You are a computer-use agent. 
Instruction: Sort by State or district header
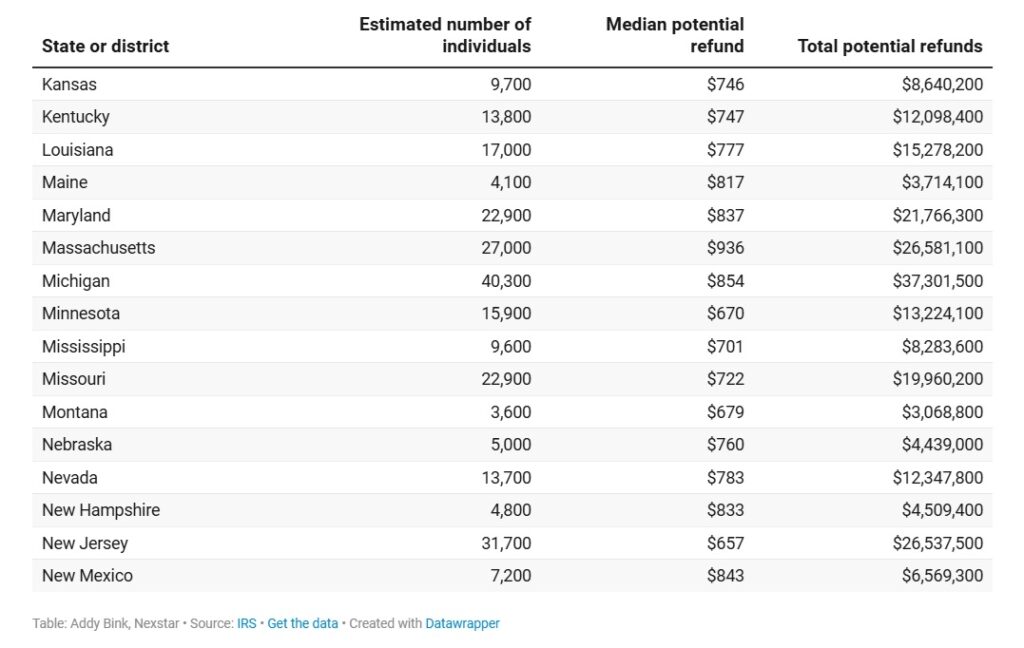coord(105,46)
